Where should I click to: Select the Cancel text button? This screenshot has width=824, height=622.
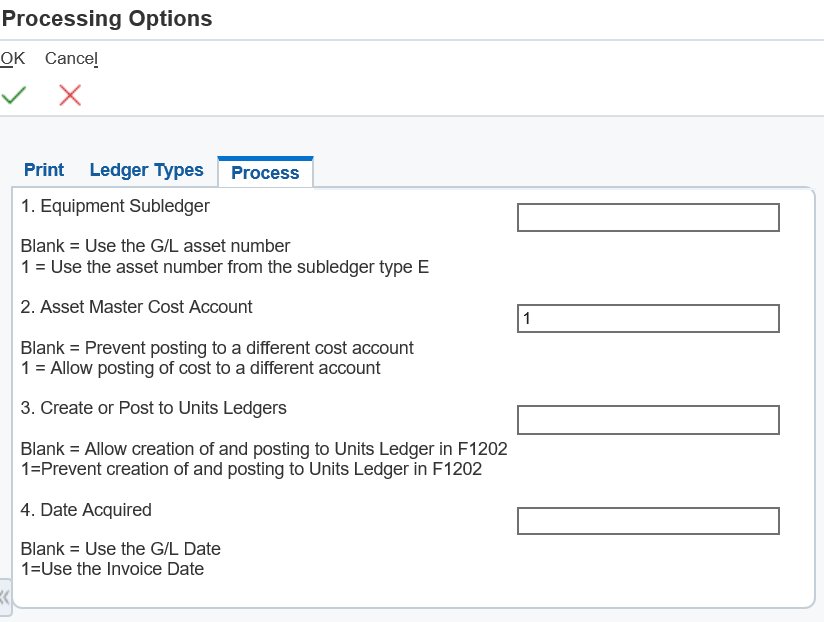71,58
